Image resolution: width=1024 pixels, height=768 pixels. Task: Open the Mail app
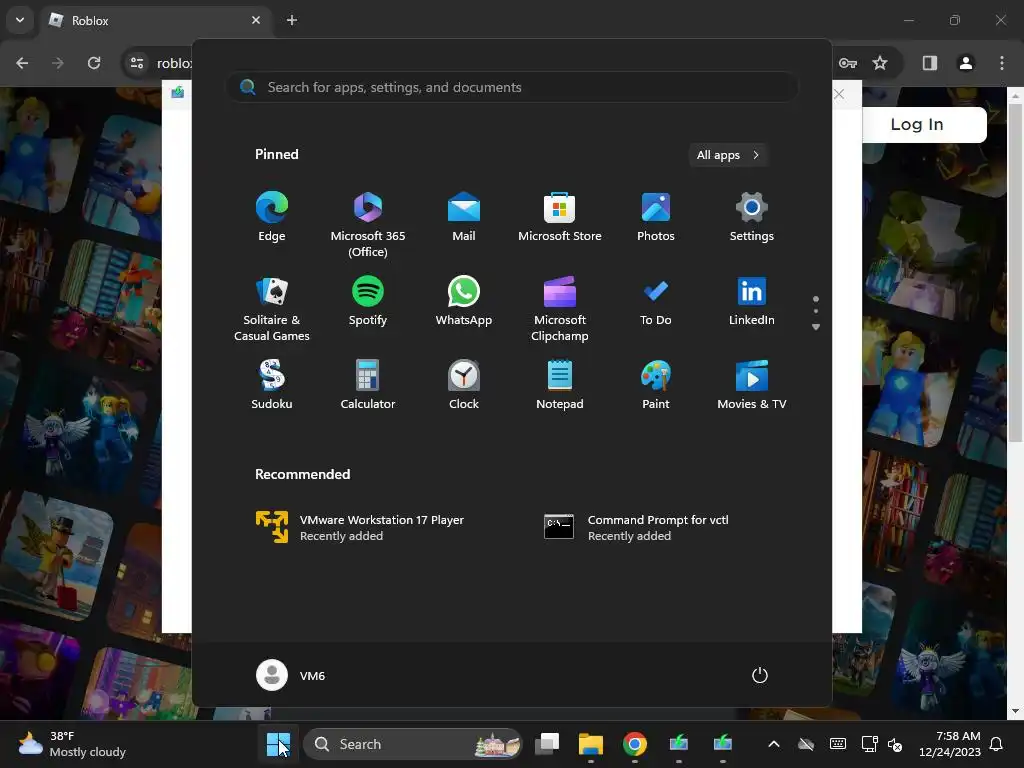[x=464, y=217]
